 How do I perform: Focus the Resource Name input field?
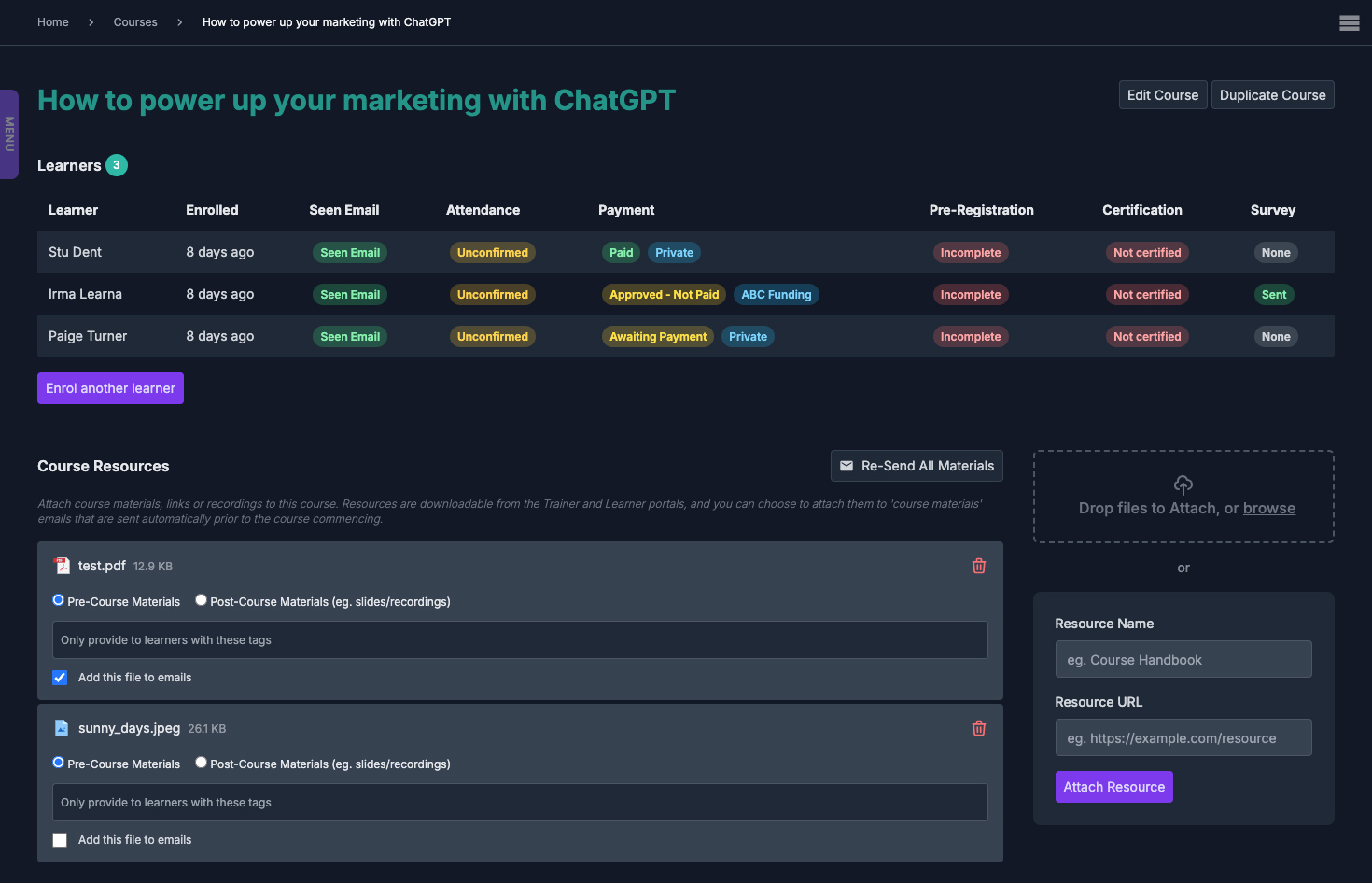pyautogui.click(x=1183, y=659)
